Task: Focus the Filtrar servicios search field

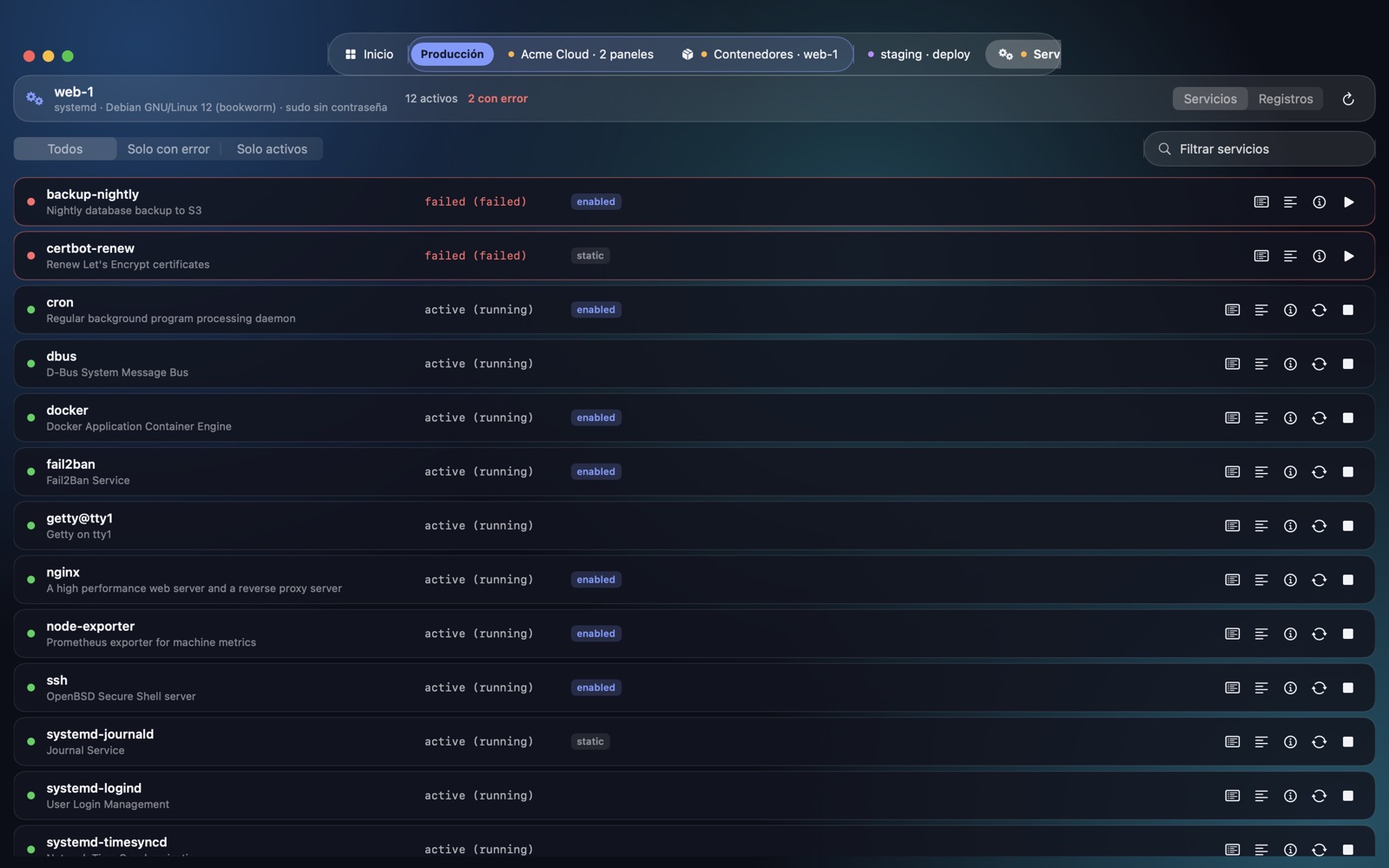Action: tap(1259, 149)
